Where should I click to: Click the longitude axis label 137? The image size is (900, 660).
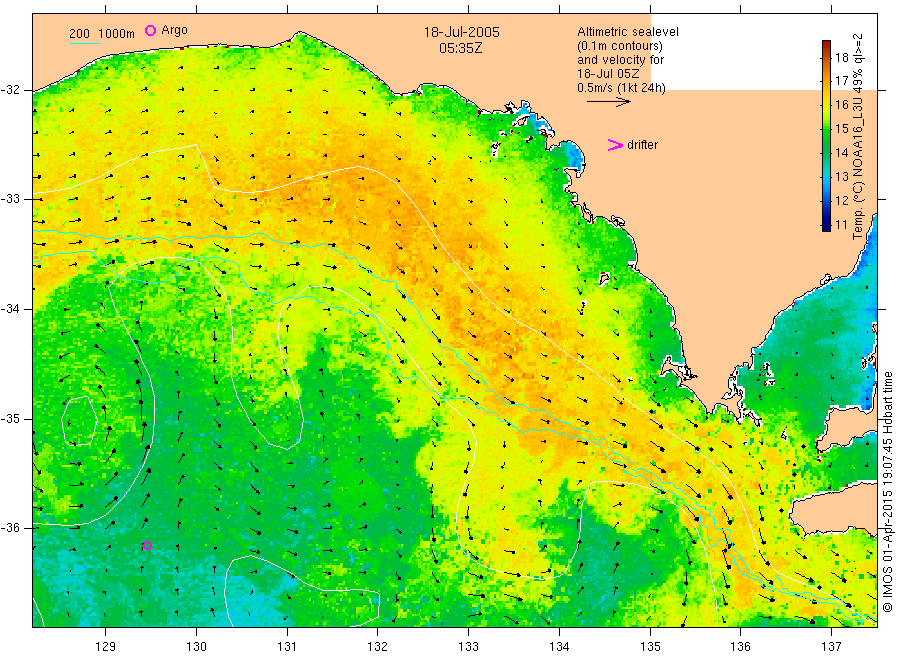[831, 646]
